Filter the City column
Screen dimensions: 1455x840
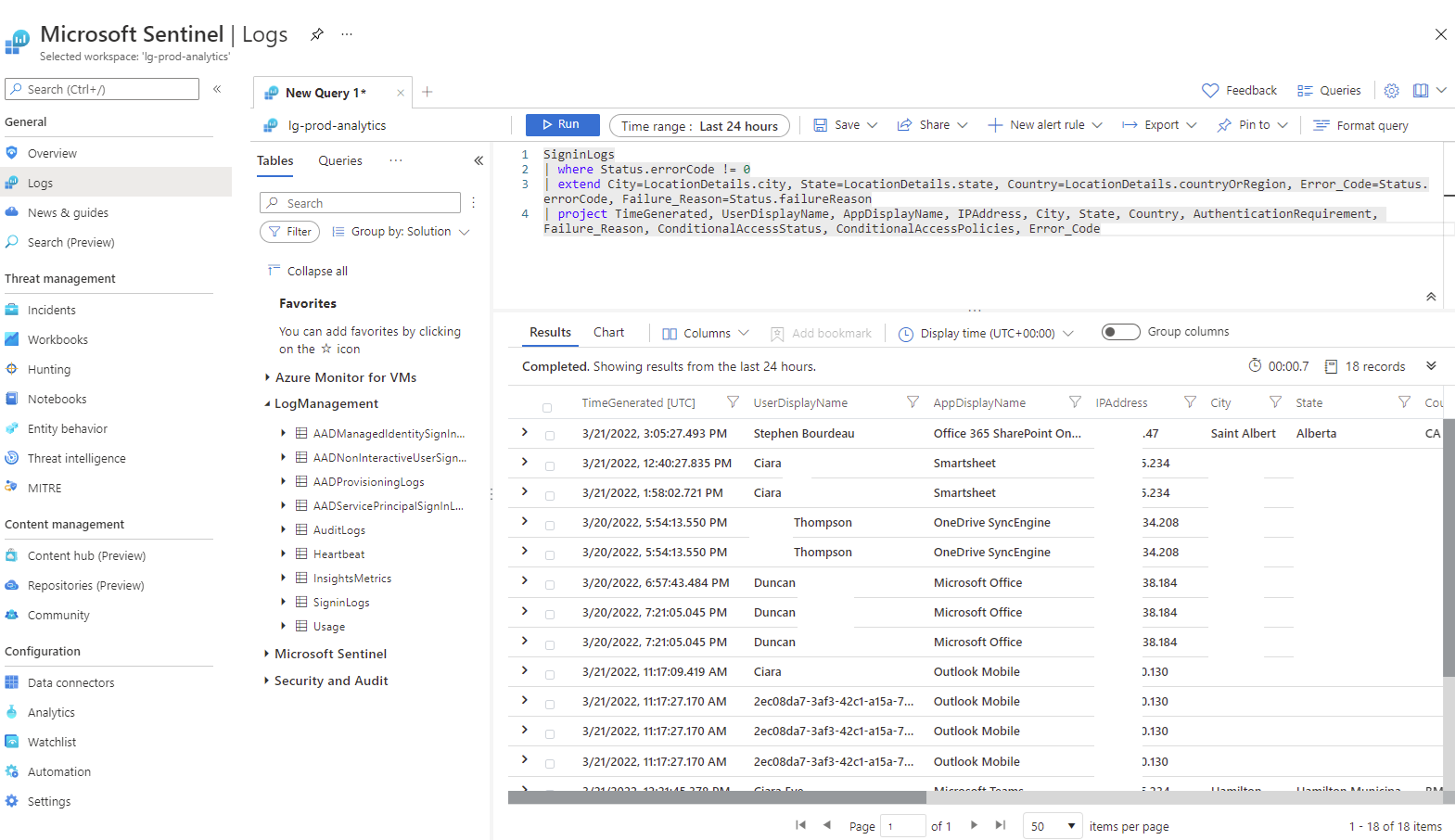[x=1275, y=401]
